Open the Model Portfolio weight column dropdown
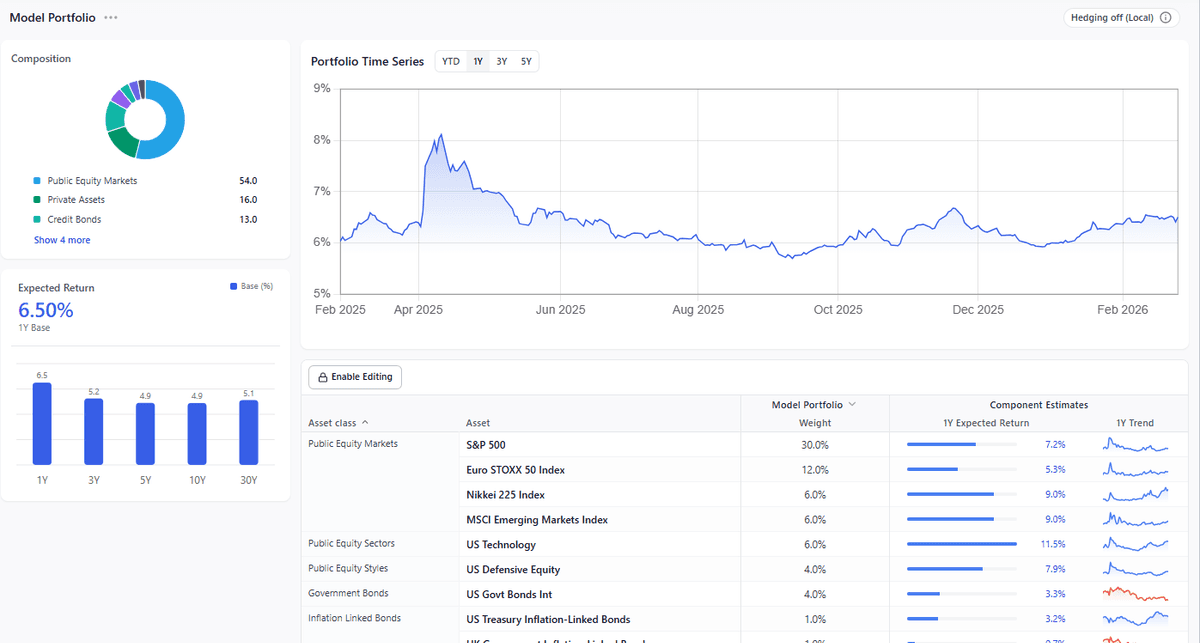This screenshot has width=1200, height=643. 851,402
